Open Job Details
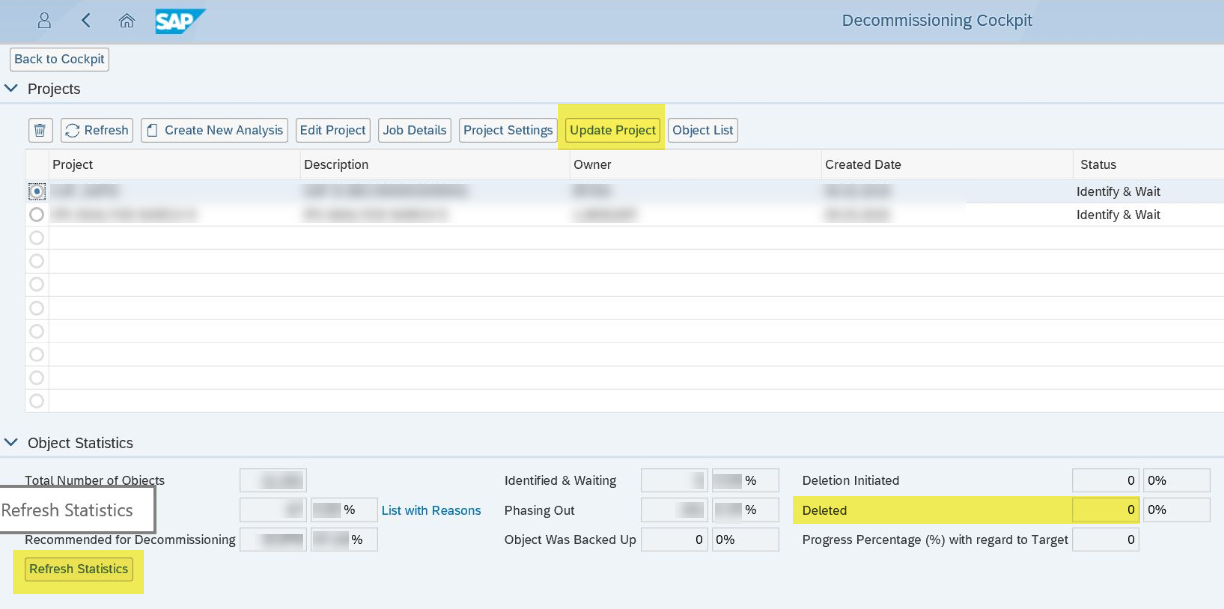 click(x=414, y=130)
